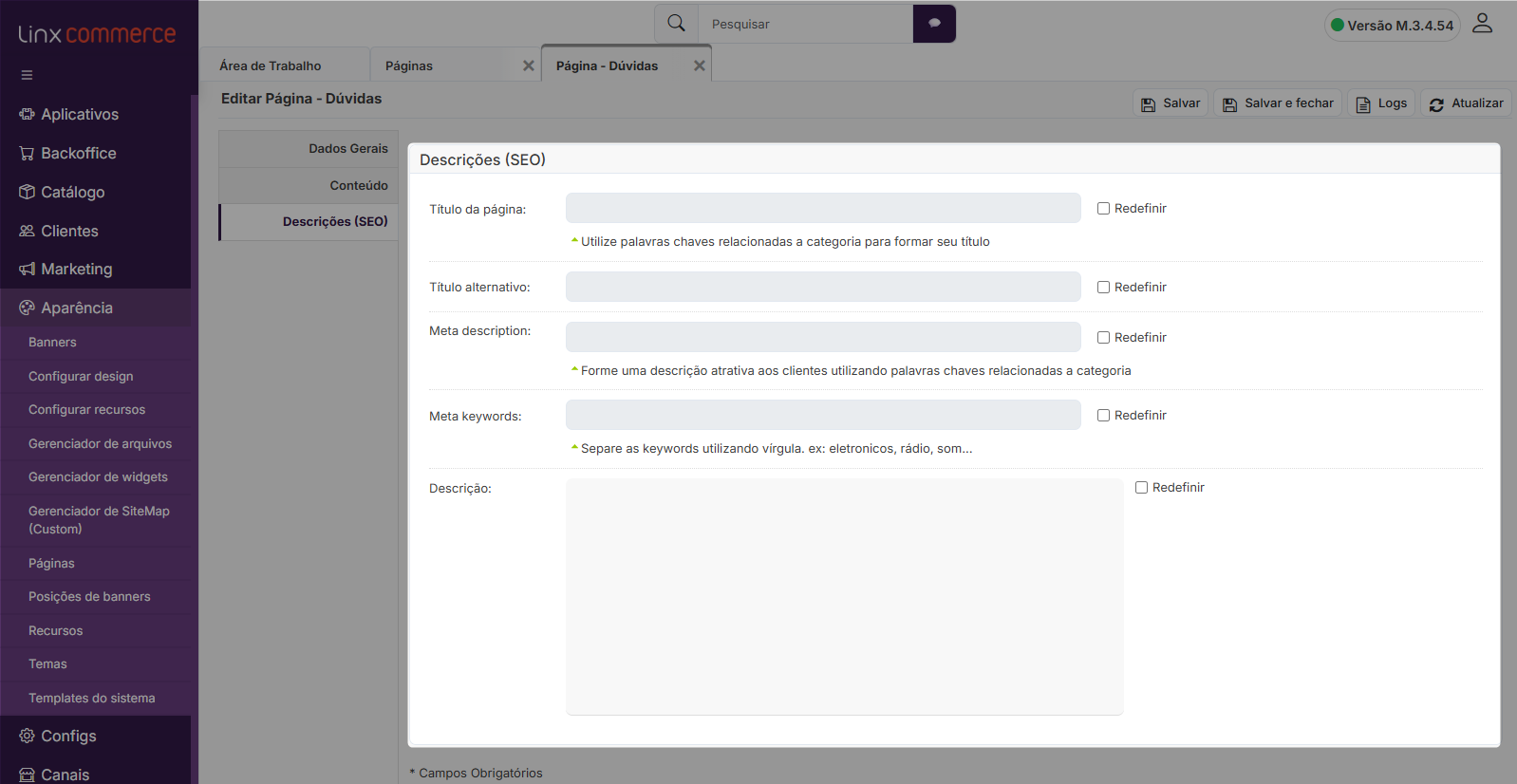Click the Salvar button
The height and width of the screenshot is (784, 1517).
click(1171, 103)
